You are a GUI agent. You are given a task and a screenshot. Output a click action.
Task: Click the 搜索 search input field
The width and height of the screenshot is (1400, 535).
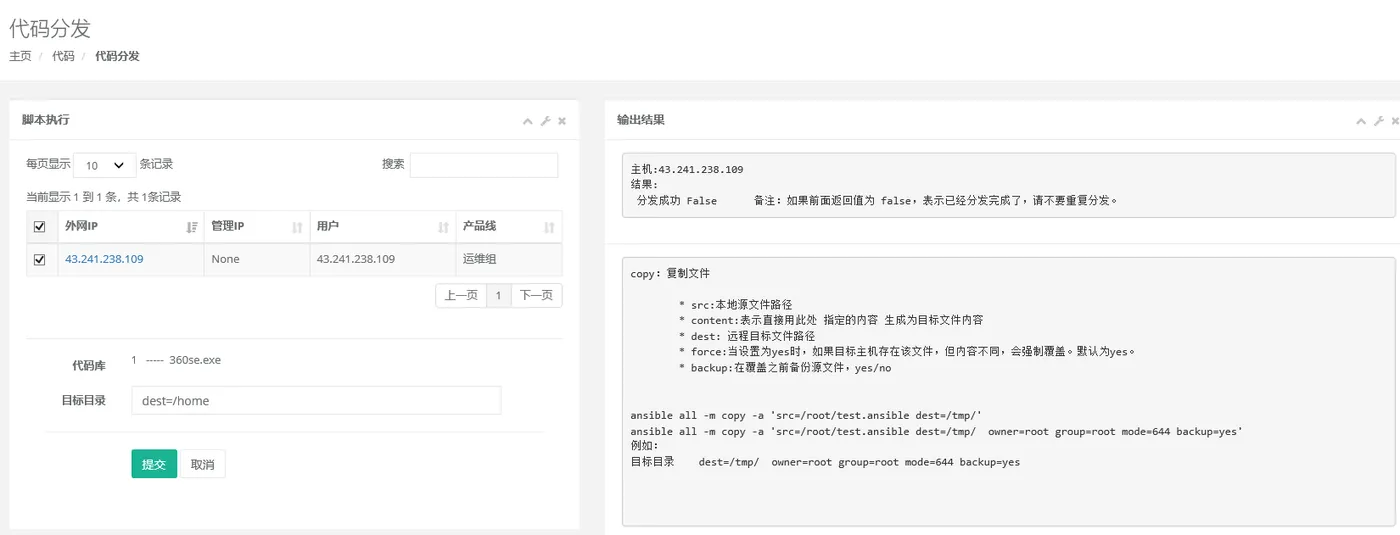click(484, 165)
